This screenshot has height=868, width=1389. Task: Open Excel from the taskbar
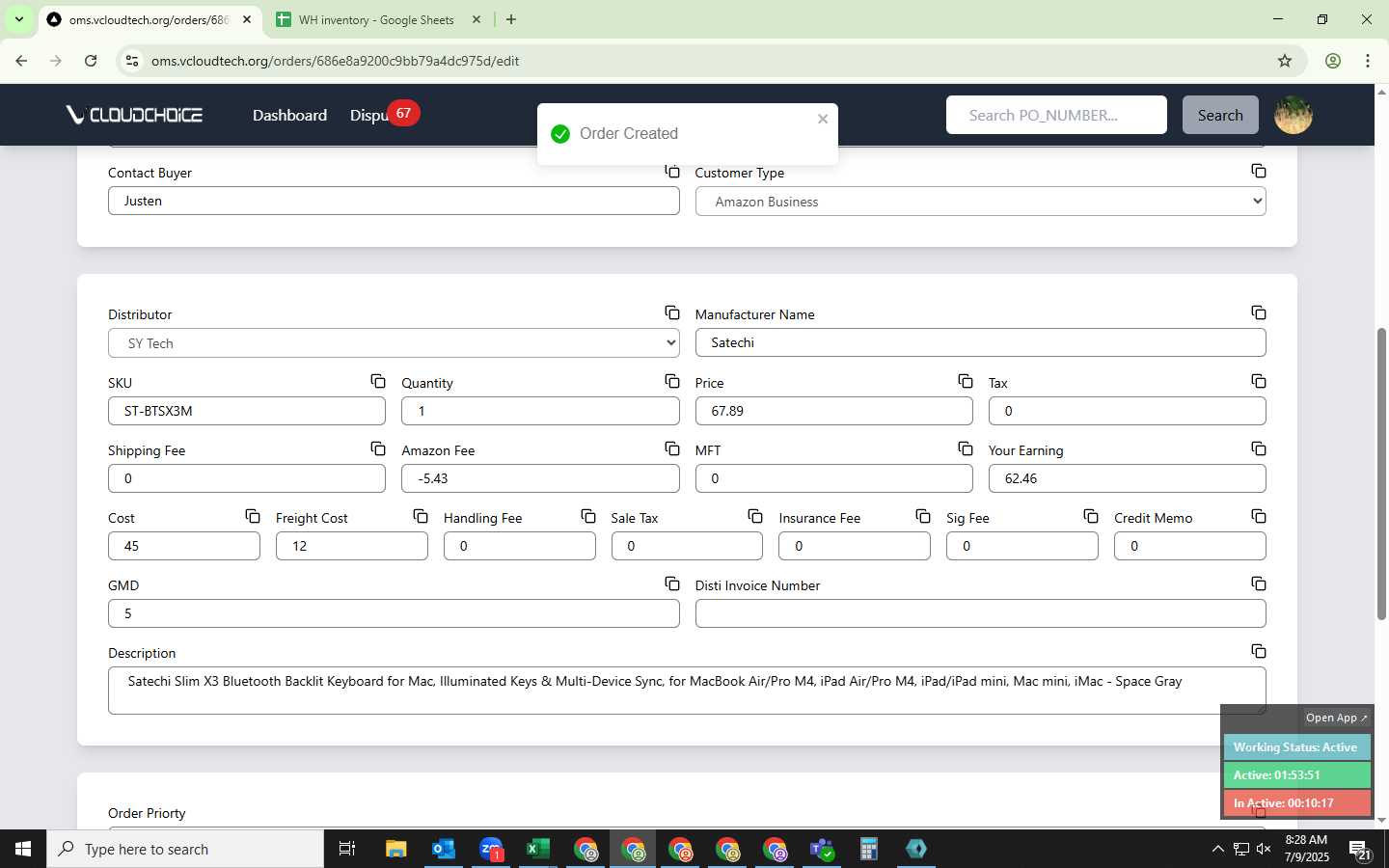pos(537,849)
